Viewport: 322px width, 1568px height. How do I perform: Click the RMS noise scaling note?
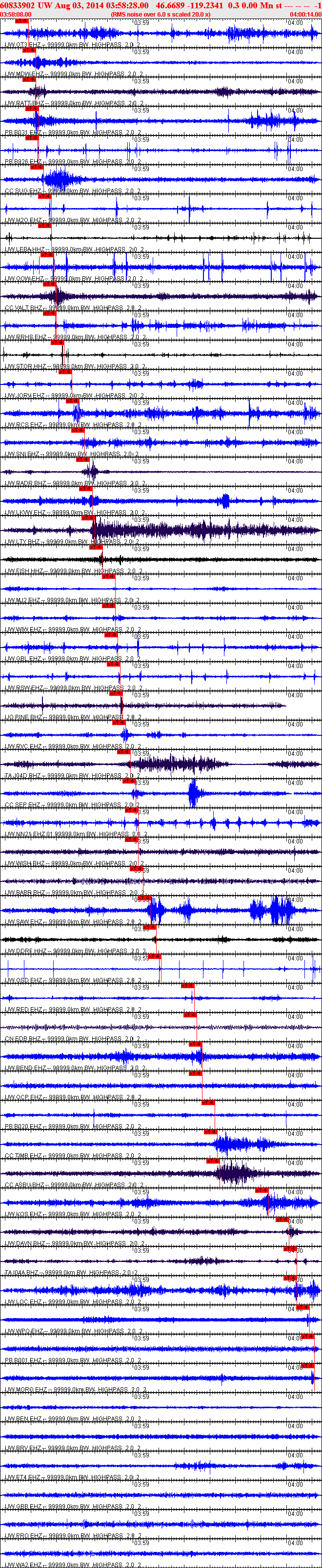(161, 14)
